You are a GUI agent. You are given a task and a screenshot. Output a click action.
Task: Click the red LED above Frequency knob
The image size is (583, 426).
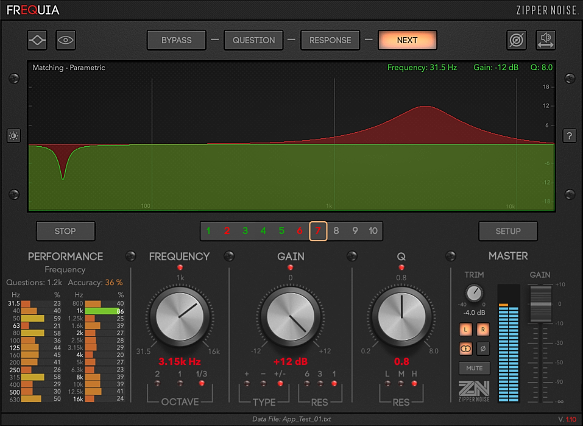coord(180,267)
